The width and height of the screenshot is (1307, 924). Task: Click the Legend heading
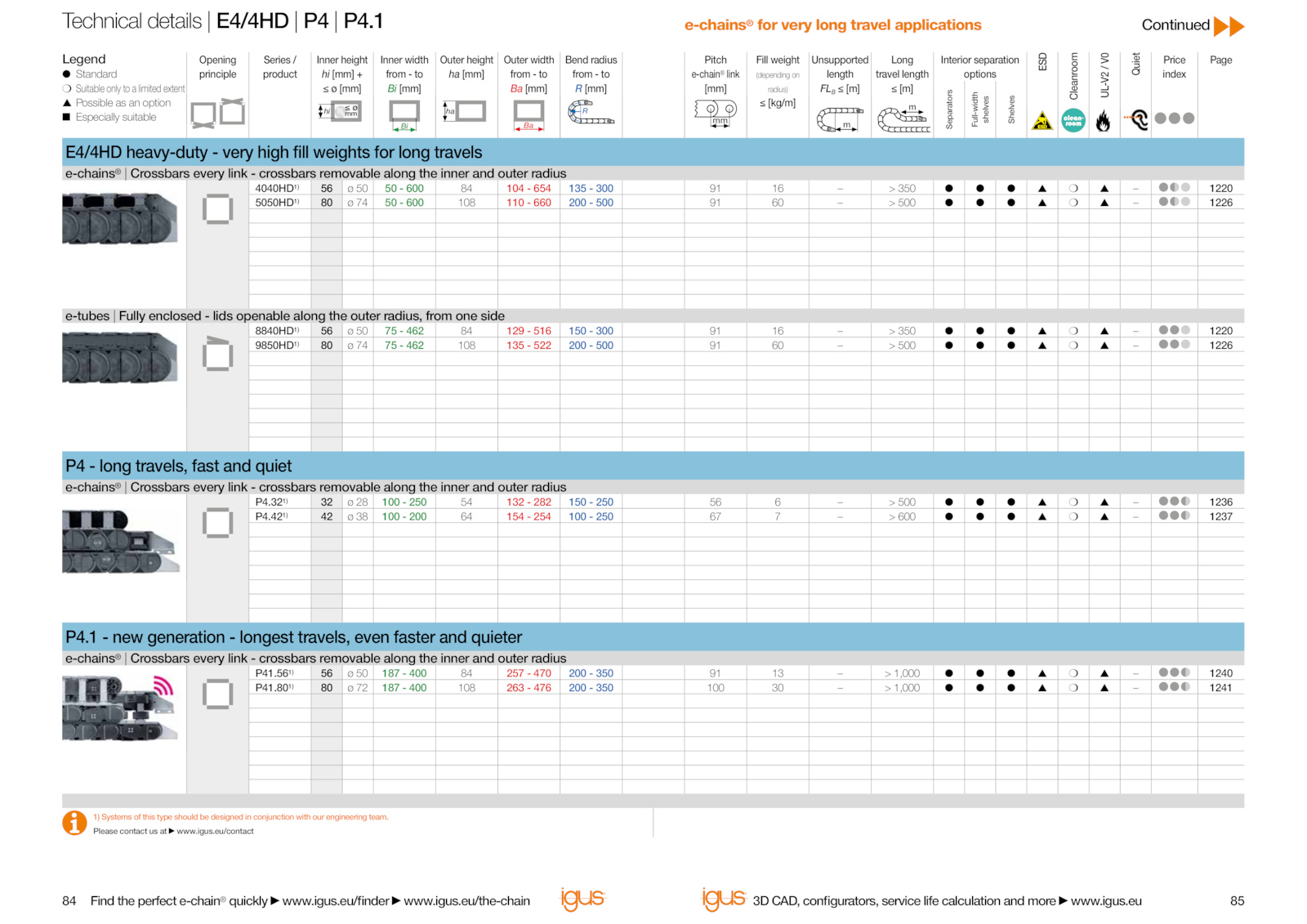click(x=84, y=60)
